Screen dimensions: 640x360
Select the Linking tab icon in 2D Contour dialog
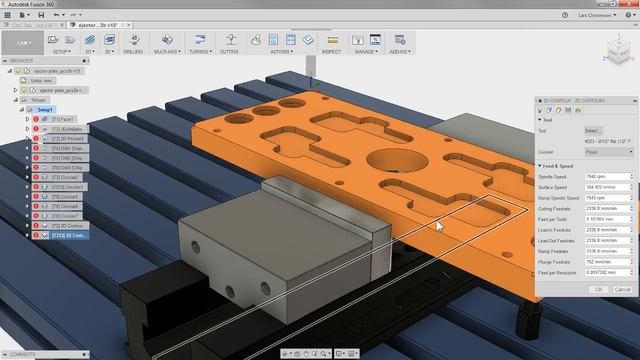pyautogui.click(x=578, y=110)
